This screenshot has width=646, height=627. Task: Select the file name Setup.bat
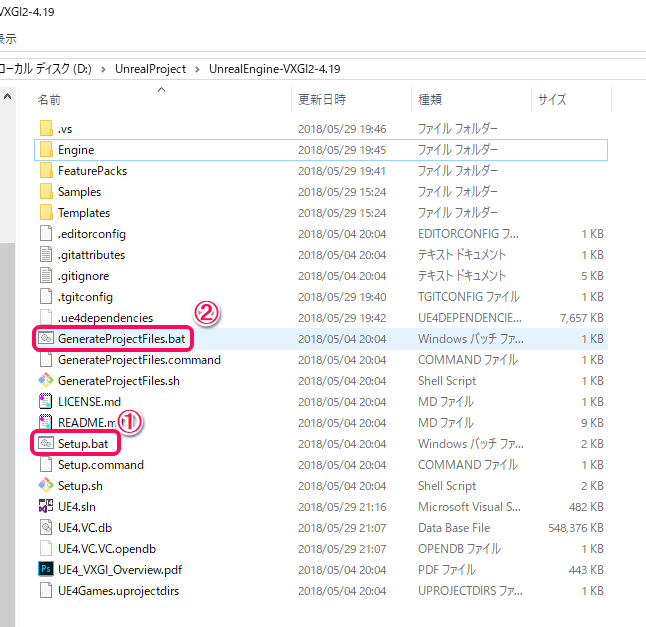(83, 444)
